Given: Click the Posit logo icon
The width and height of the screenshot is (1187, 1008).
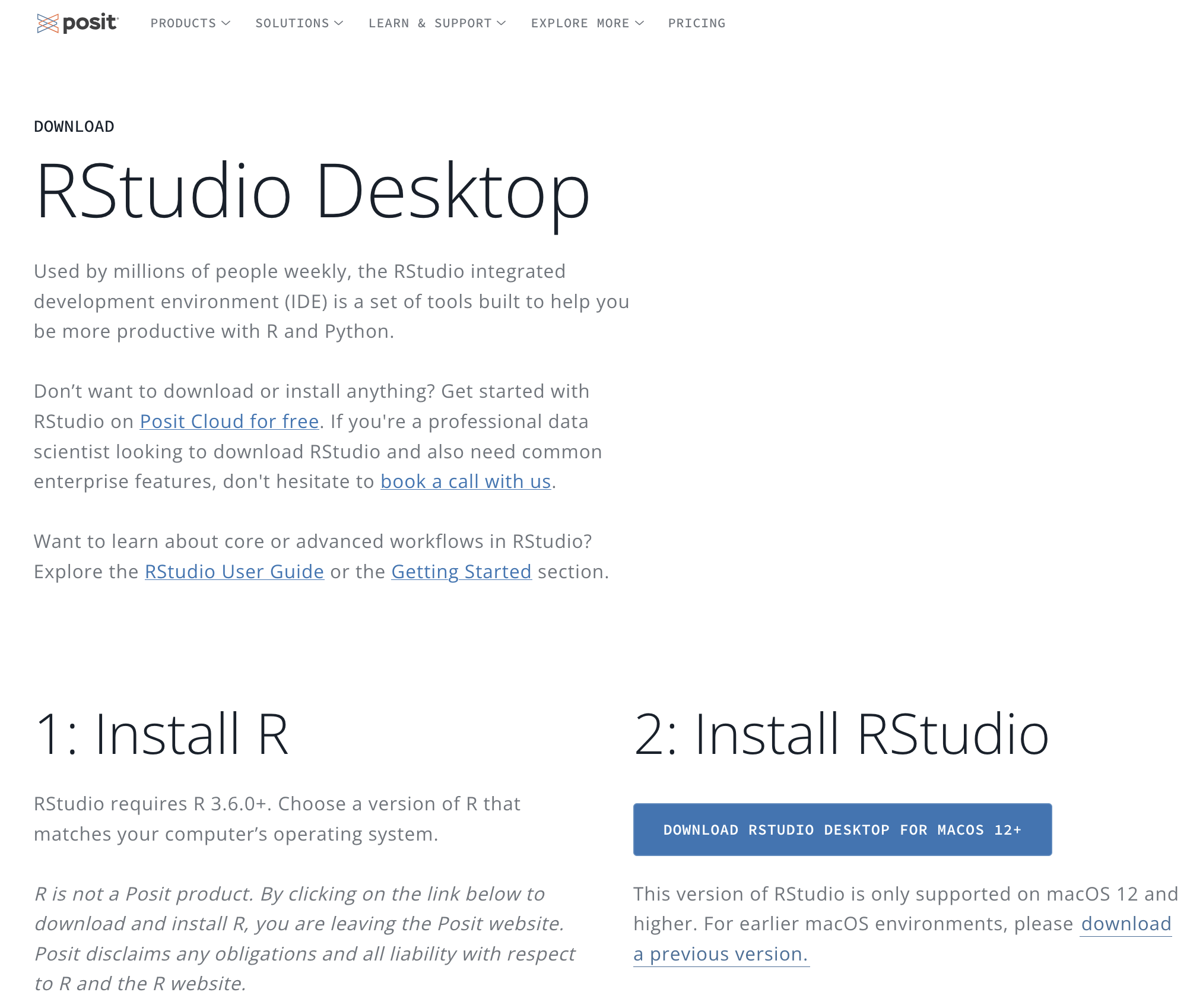Looking at the screenshot, I should [47, 23].
